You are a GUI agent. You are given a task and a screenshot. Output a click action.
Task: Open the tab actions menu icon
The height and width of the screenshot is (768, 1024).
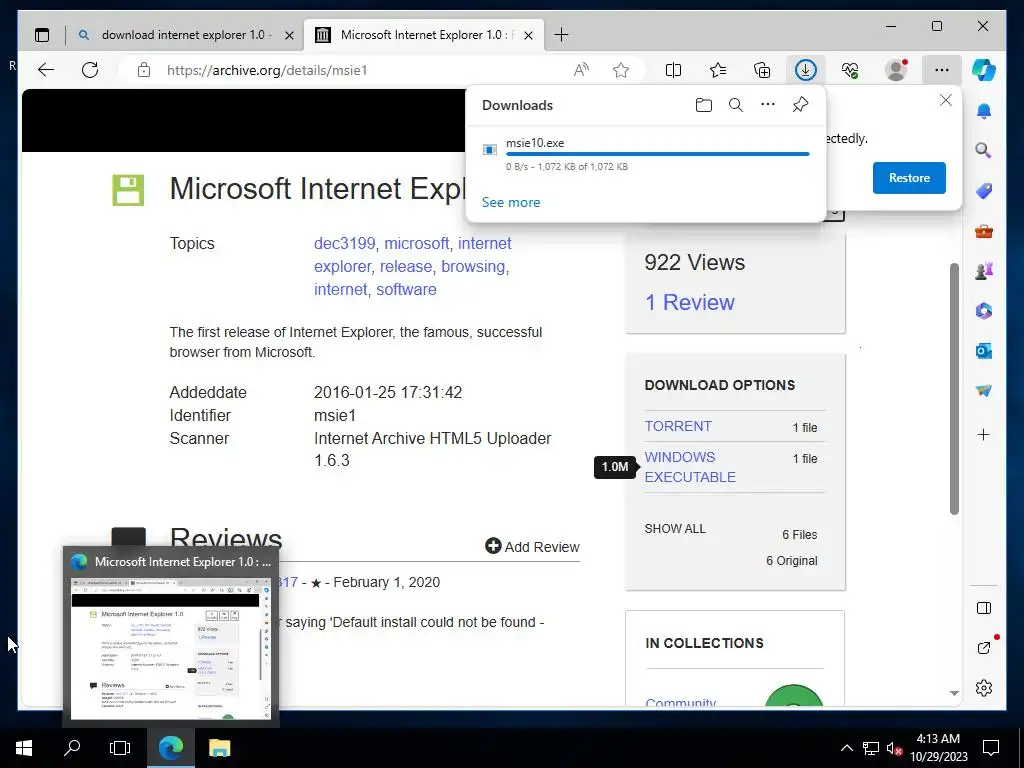[42, 35]
